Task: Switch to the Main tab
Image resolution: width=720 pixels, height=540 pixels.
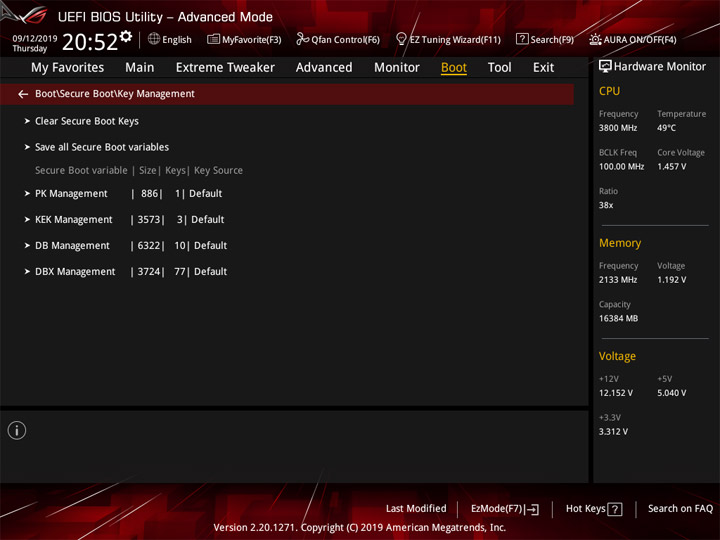Action: coord(140,68)
